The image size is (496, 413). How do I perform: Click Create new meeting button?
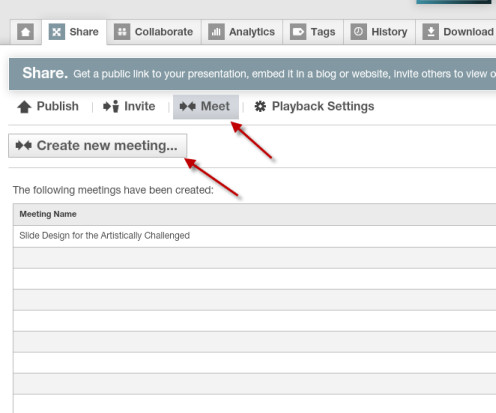coord(97,146)
